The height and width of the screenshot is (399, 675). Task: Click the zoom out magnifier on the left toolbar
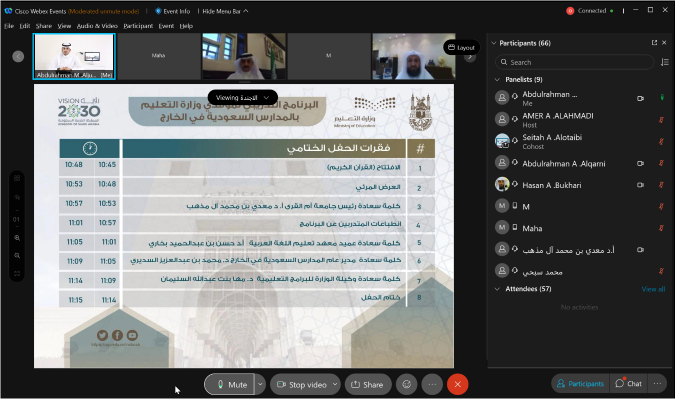[17, 256]
